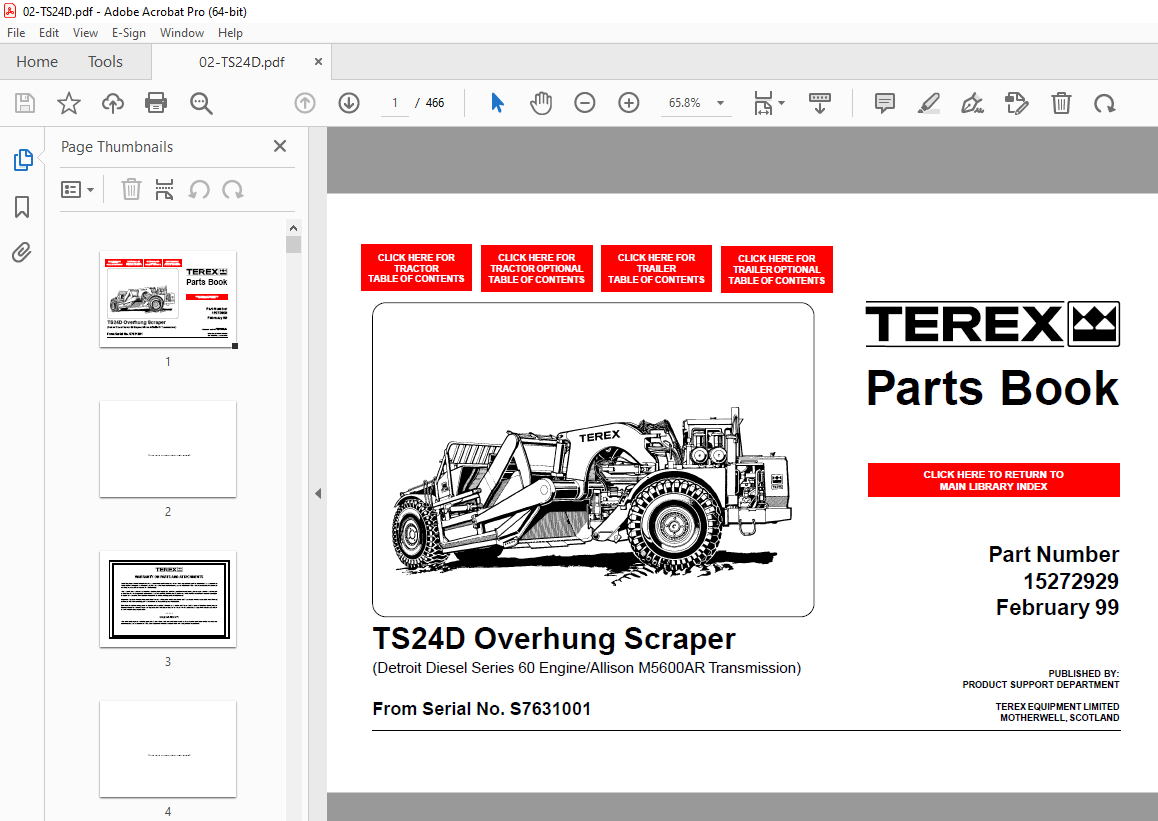Screen dimensions: 1158x821
Task: Click the page number input field
Action: click(395, 103)
